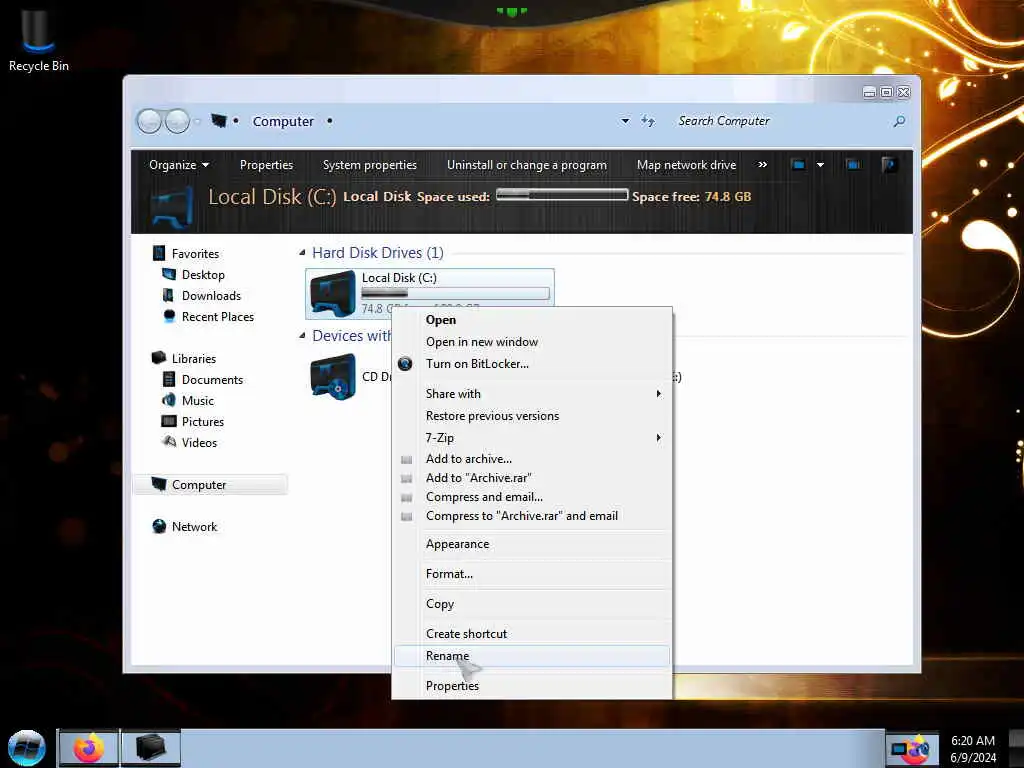Screen dimensions: 1024x768
Task: Choose Format... in context menu
Action: 532,573
